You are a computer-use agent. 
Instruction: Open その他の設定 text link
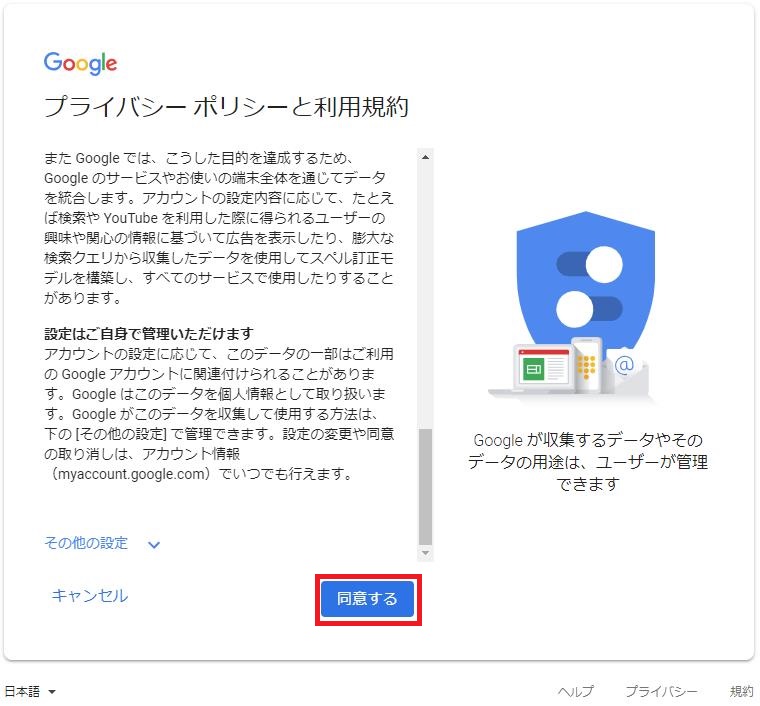[x=86, y=543]
